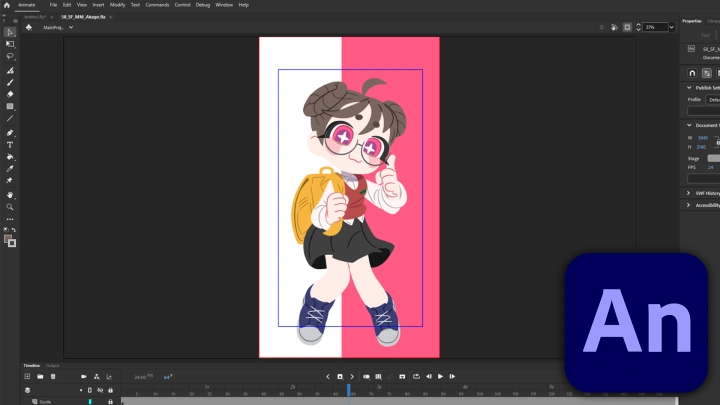Screen dimensions: 720x405
Task: Click the Center Stage icon near zoom
Action: click(x=602, y=28)
